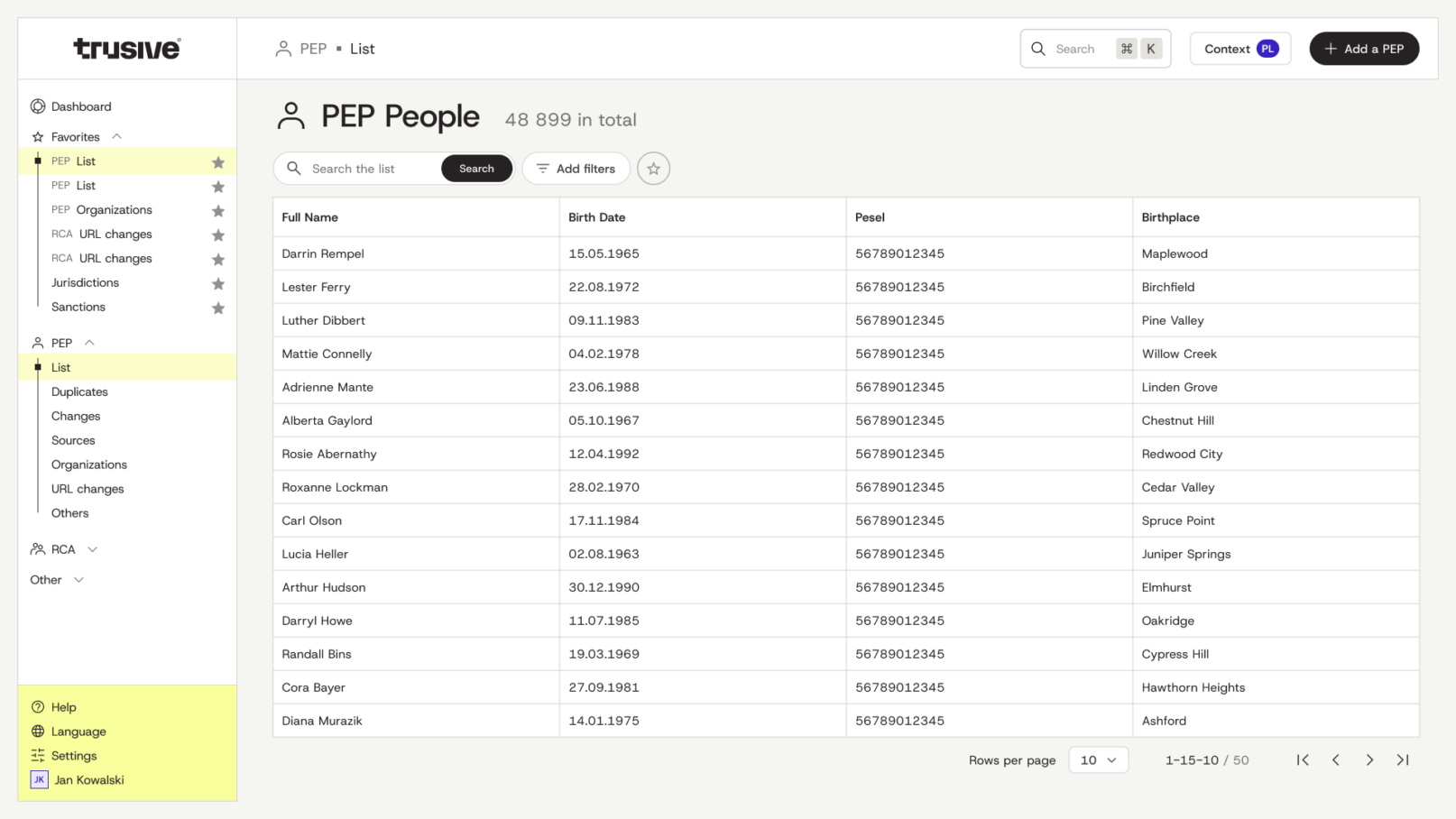This screenshot has width=1456, height=819.
Task: Go to the last page of results
Action: tap(1403, 760)
